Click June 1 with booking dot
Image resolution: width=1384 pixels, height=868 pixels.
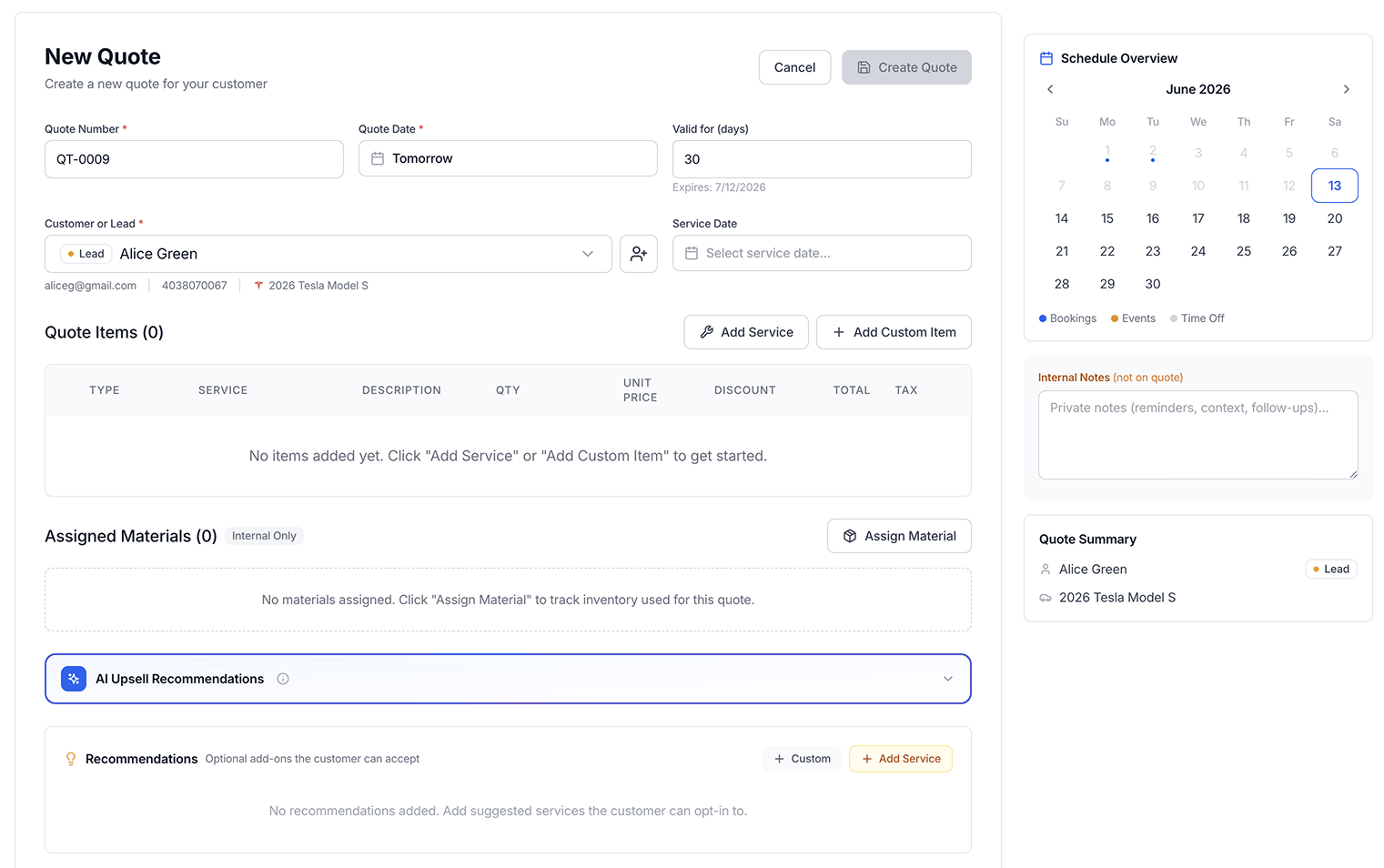click(x=1107, y=152)
